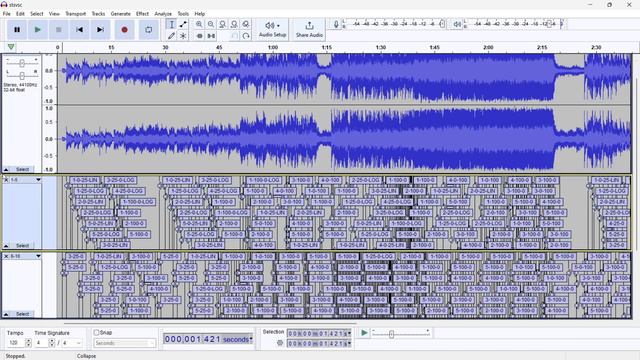Close the 1-5 label track

(6, 180)
